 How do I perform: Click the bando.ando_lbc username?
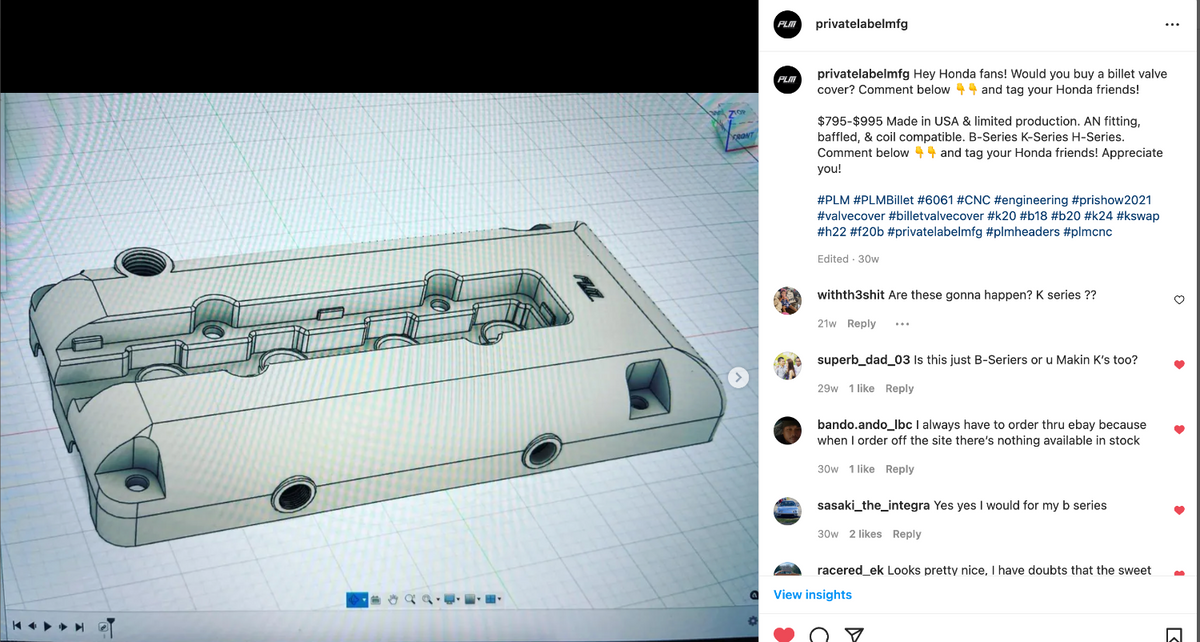[864, 425]
